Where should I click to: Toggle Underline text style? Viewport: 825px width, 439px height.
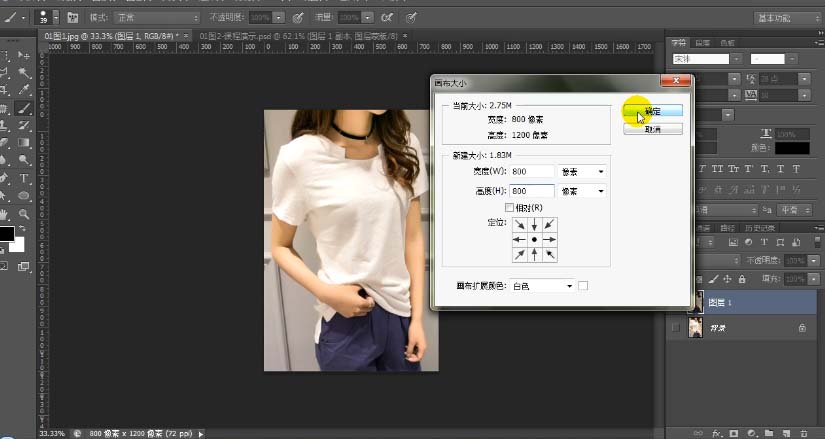[780, 169]
